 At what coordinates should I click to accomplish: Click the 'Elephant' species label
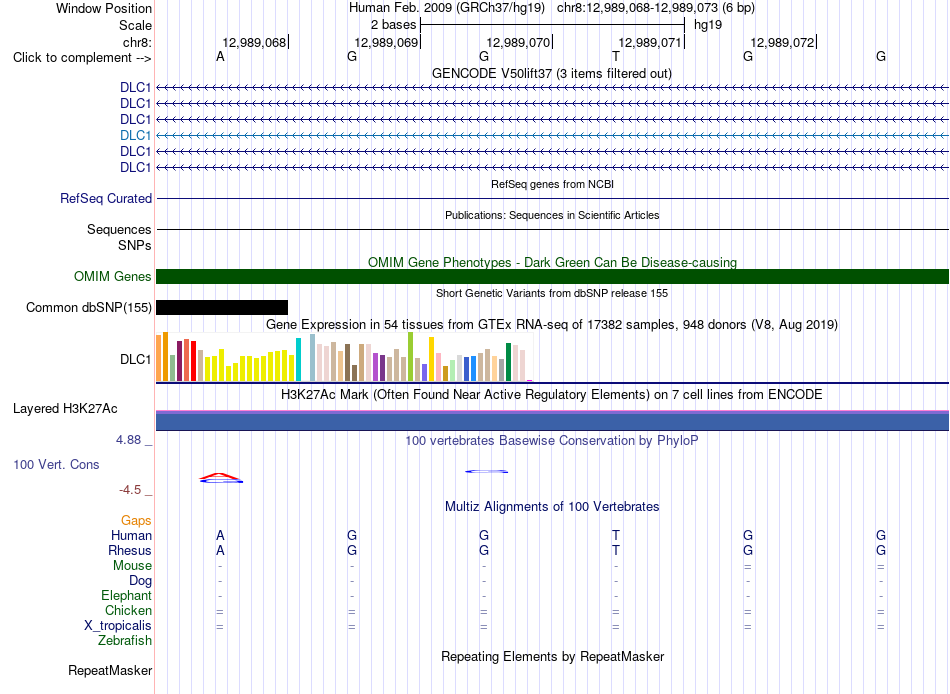(126, 595)
